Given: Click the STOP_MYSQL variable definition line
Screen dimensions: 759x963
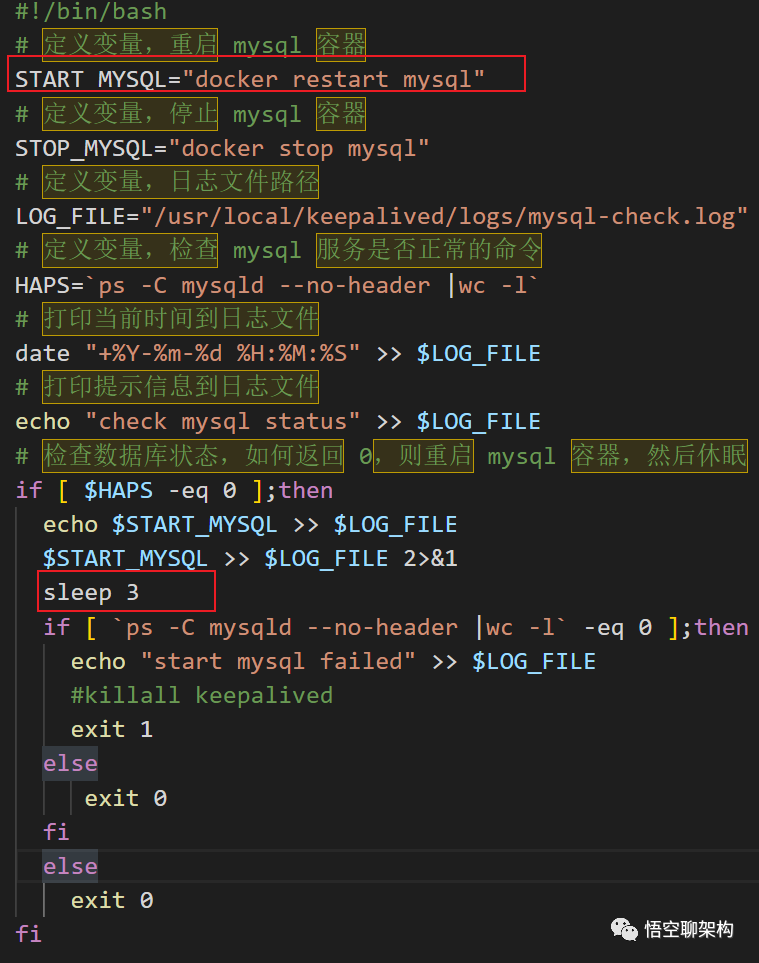Looking at the screenshot, I should click(x=222, y=149).
